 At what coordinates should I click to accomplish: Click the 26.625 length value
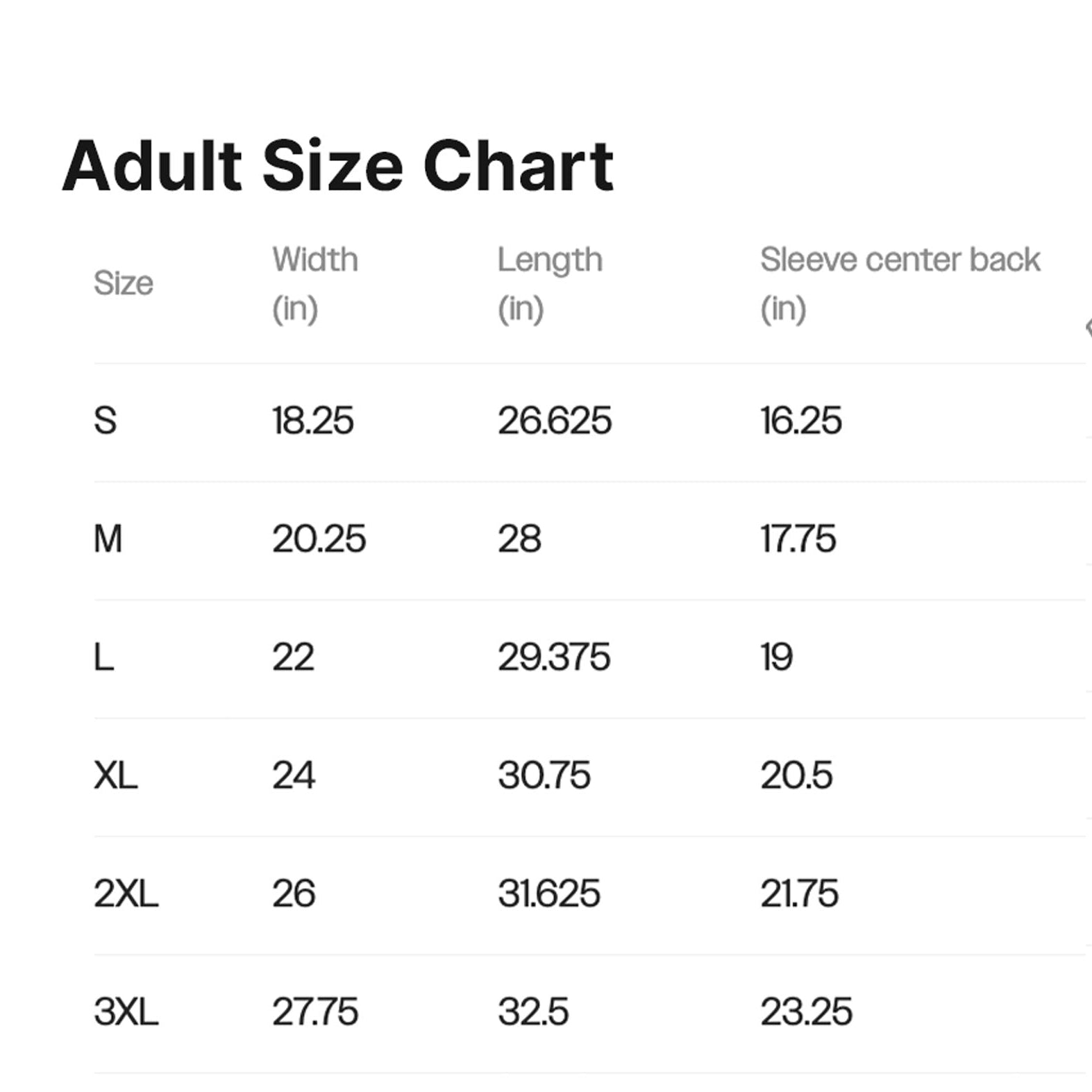tap(555, 421)
